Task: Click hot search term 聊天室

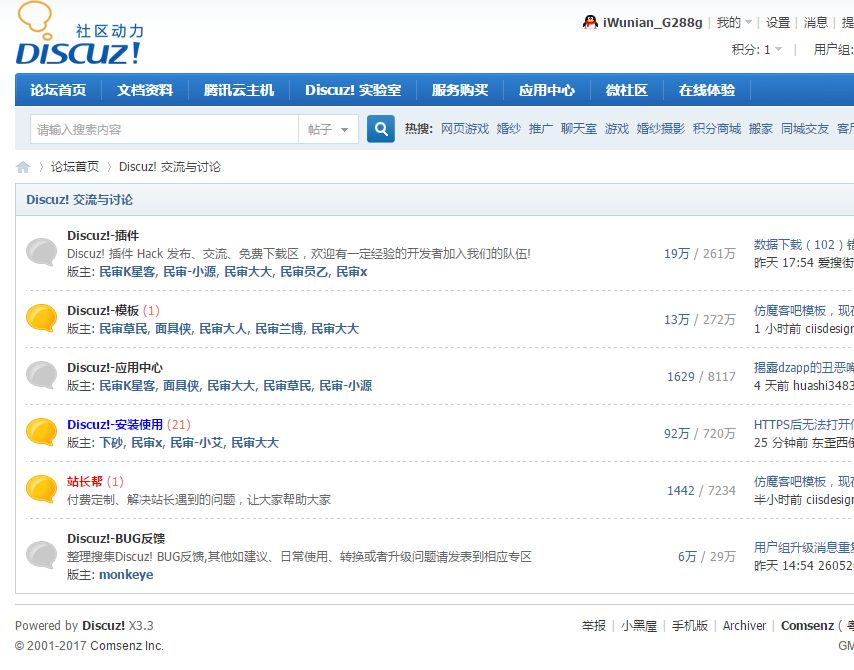Action: [x=579, y=129]
